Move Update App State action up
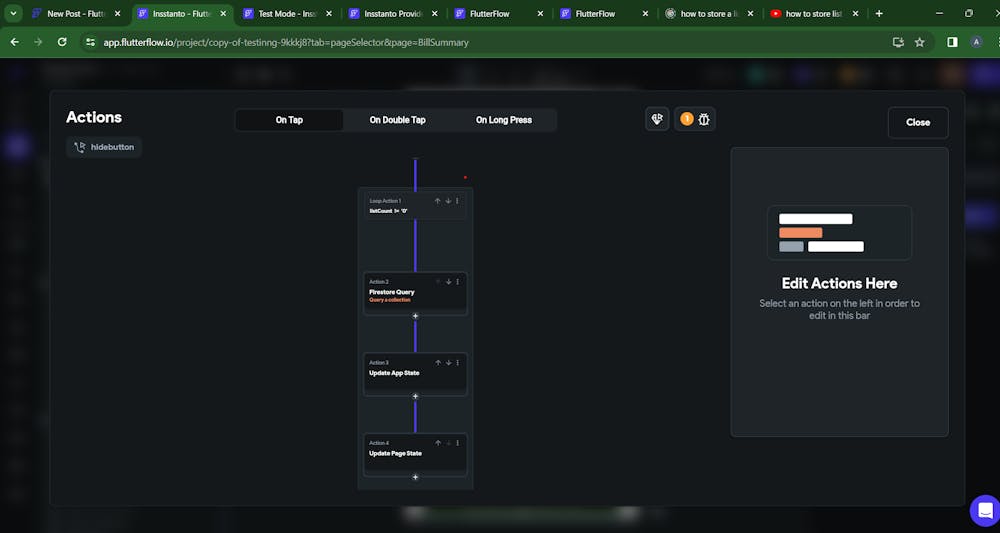1000x533 pixels. (x=438, y=363)
